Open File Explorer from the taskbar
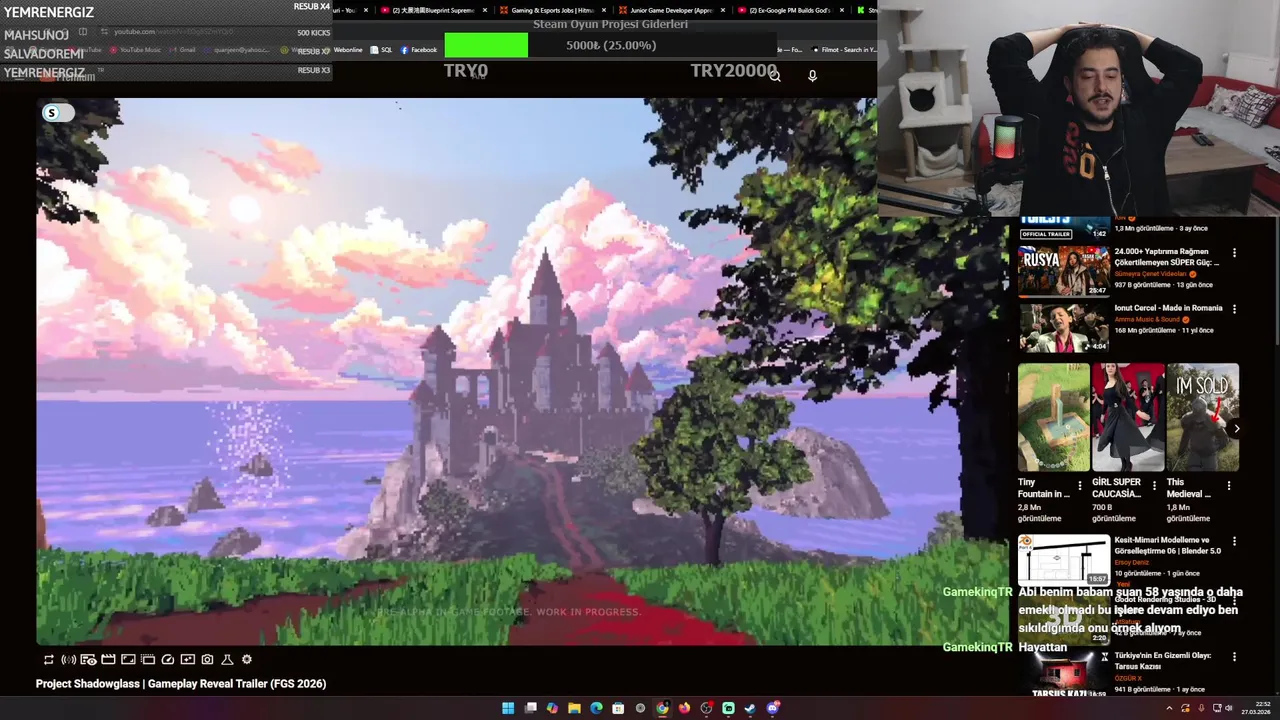 pos(574,708)
